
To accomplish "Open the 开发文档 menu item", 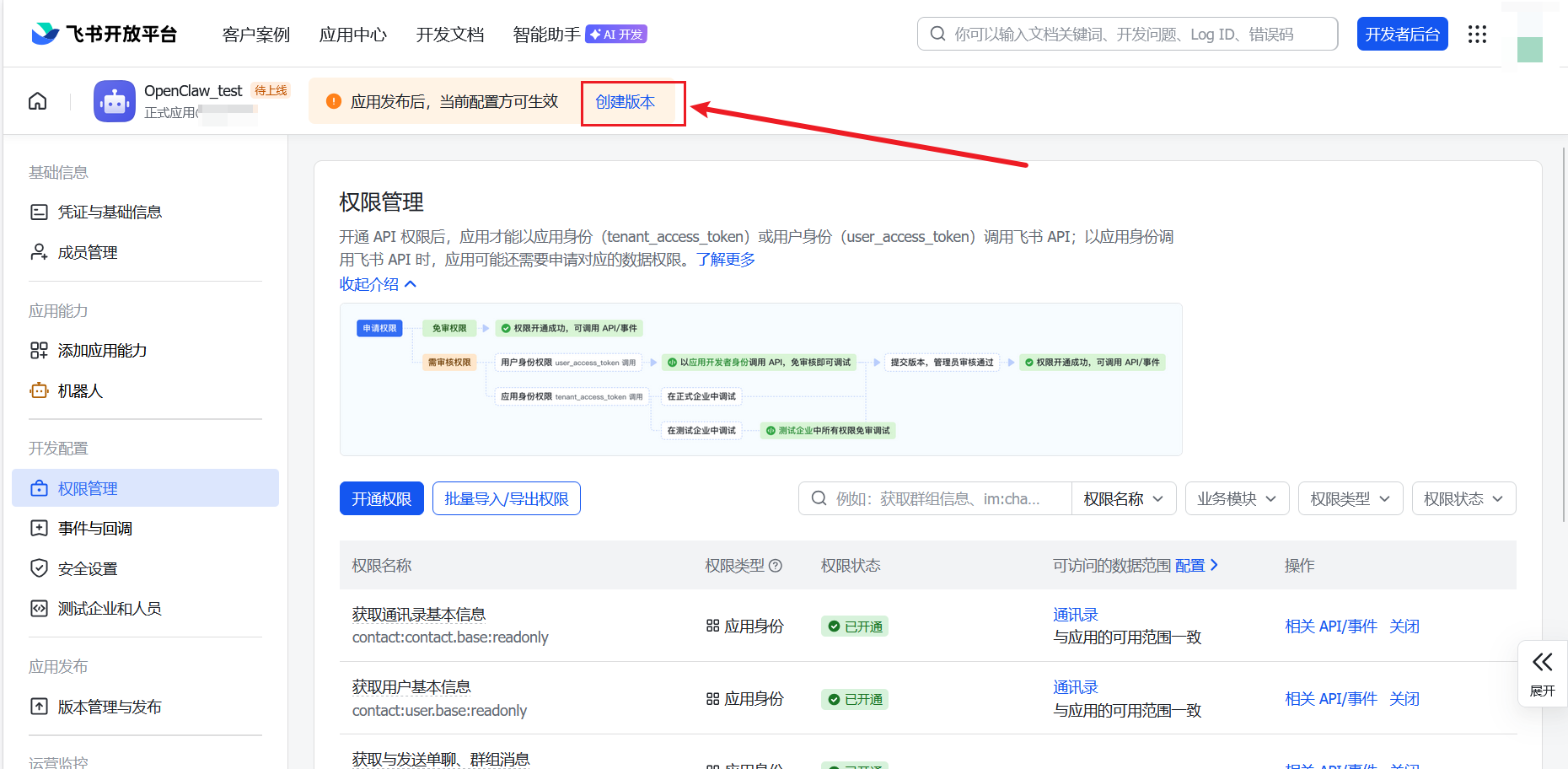I will point(449,35).
